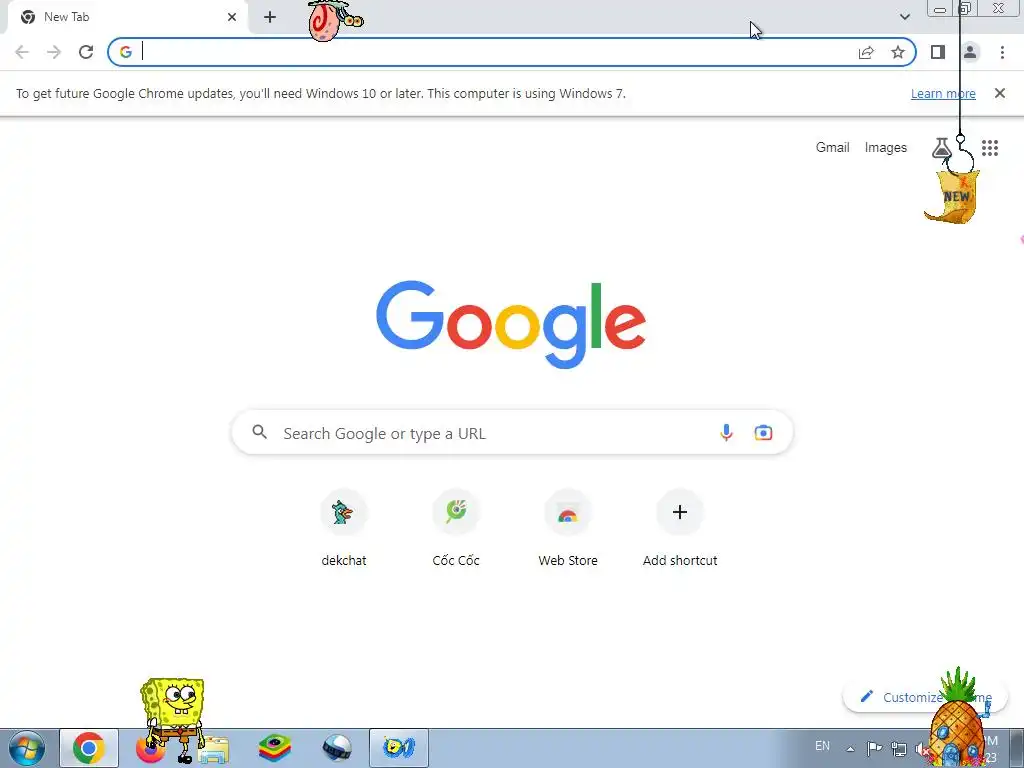Viewport: 1024px width, 768px height.
Task: Show hidden system tray icons
Action: (x=850, y=748)
